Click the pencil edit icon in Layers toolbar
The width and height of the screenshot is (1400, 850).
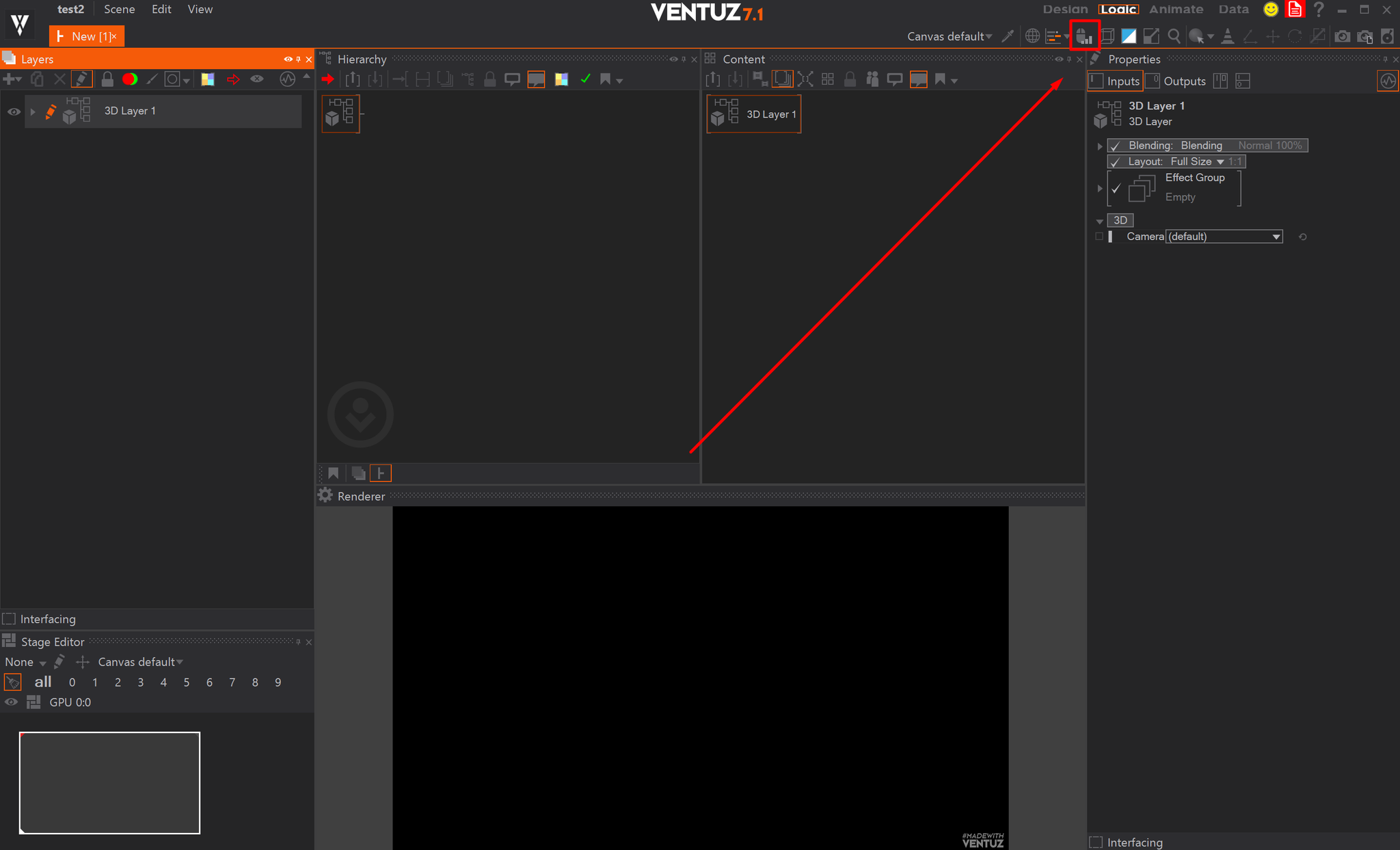(82, 79)
